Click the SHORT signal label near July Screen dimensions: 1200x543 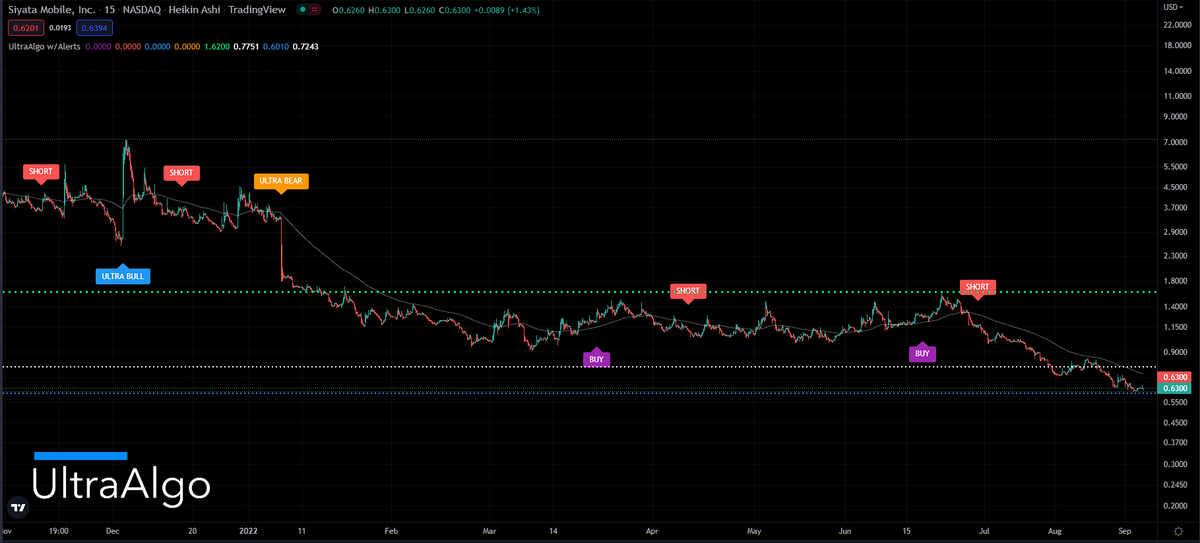[977, 287]
